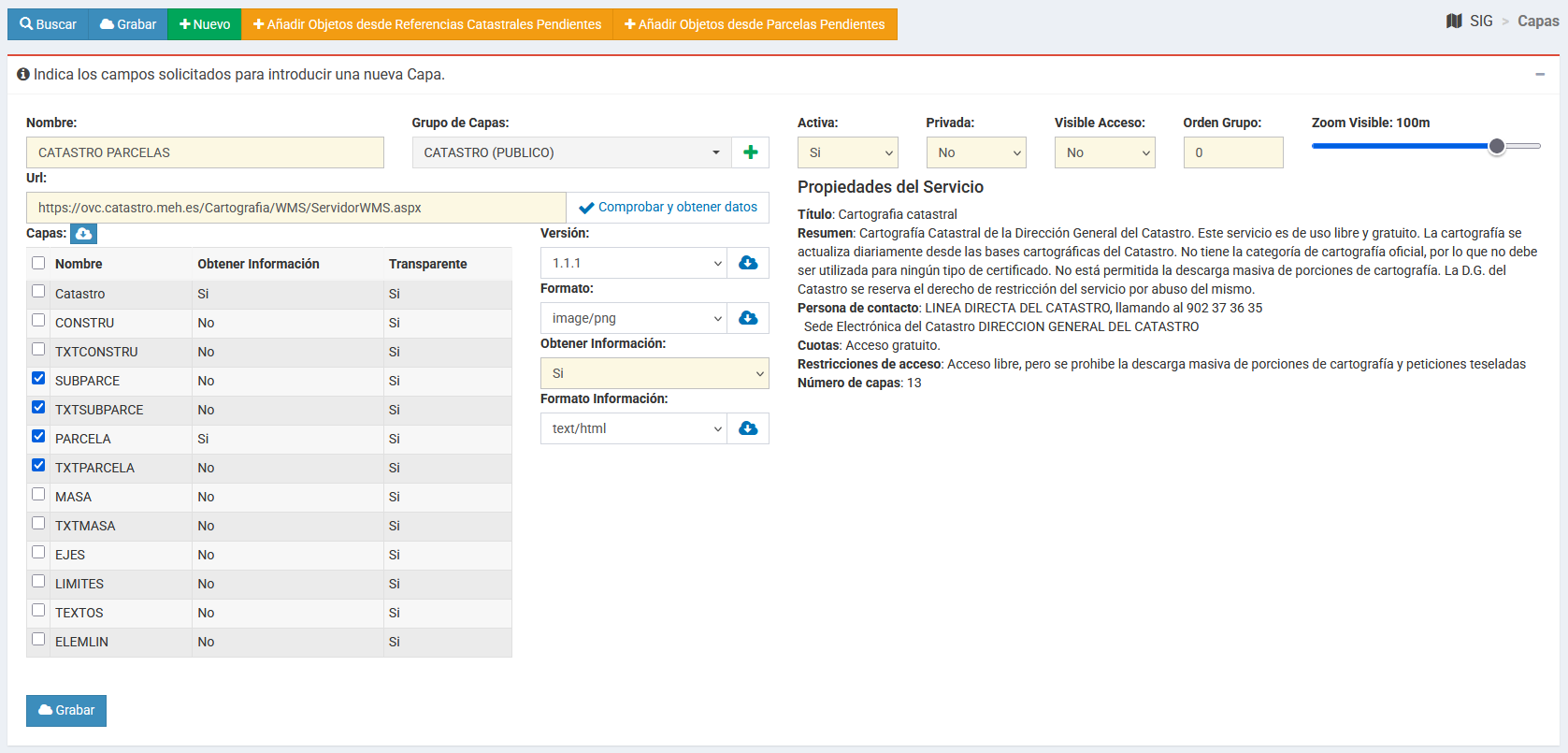Open the Versión 1.1.1 dropdown
Image resolution: width=1568 pixels, height=753 pixels.
click(x=633, y=263)
